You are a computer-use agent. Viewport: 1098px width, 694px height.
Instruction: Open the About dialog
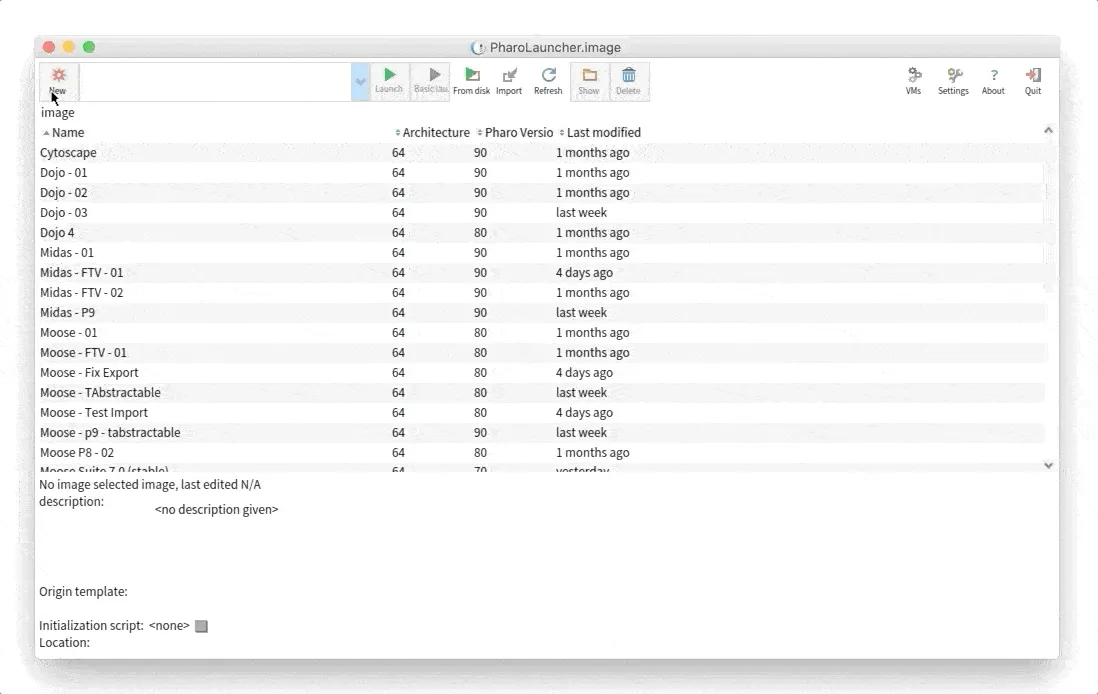click(x=993, y=81)
